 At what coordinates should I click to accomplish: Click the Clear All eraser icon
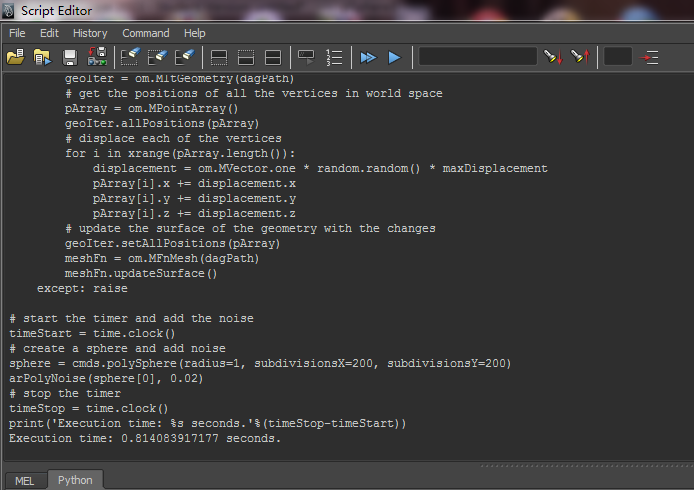pyautogui.click(x=185, y=57)
